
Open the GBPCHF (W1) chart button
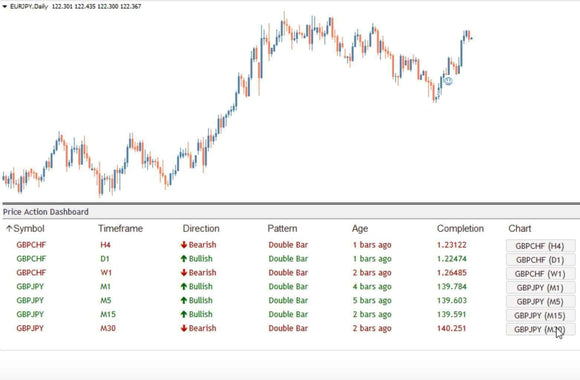point(540,274)
